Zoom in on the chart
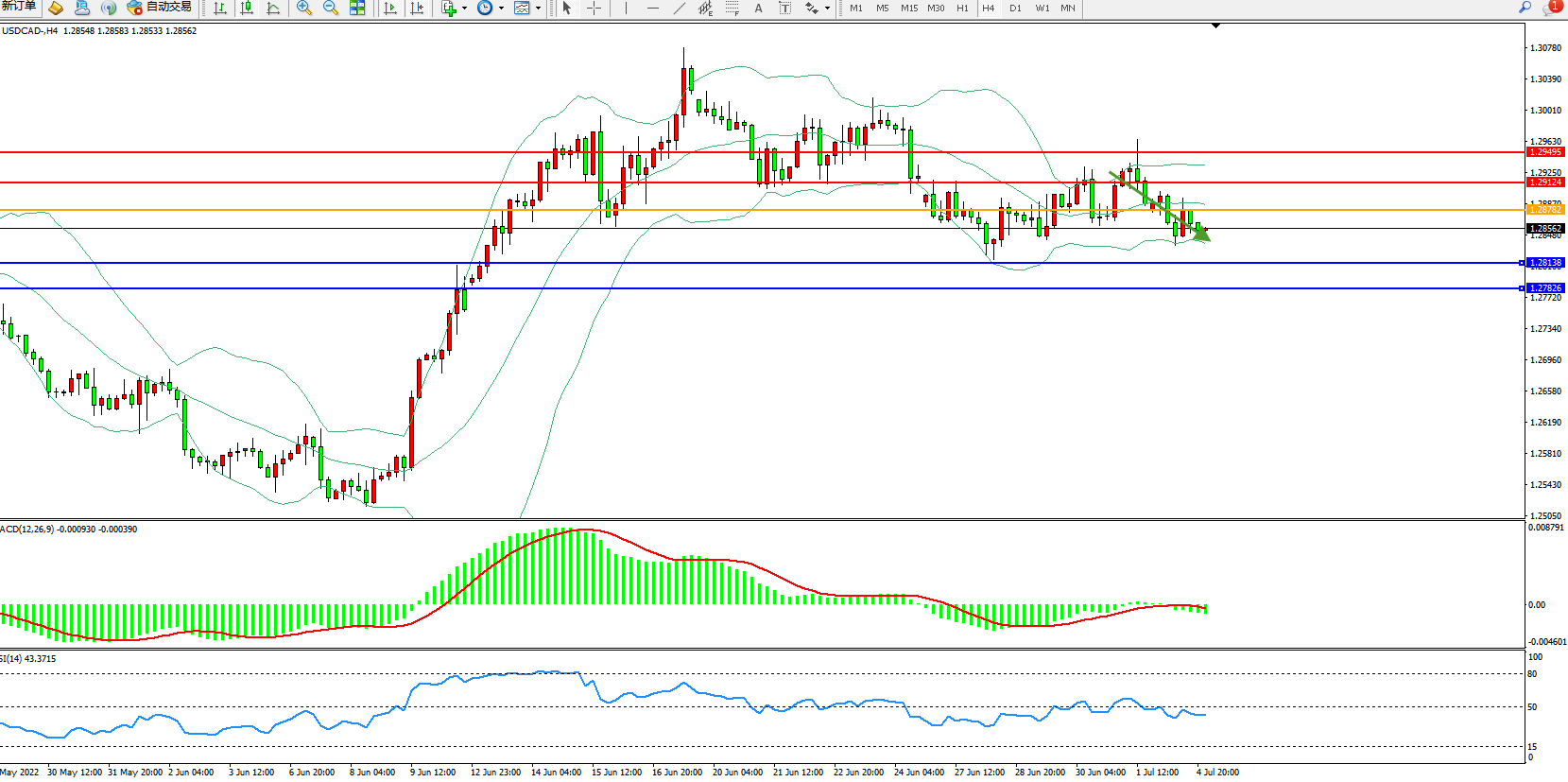The height and width of the screenshot is (782, 1568). tap(304, 9)
